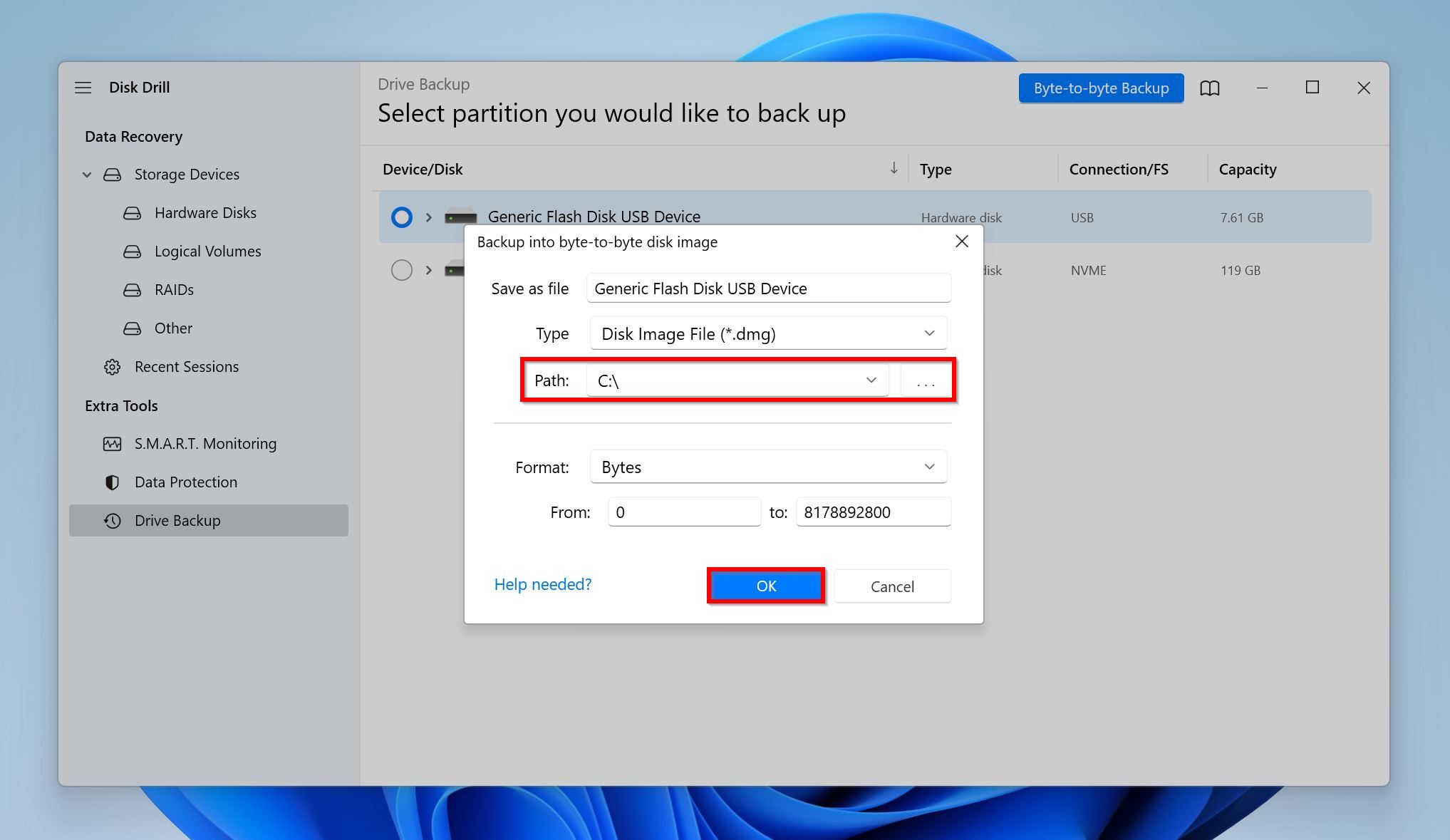The image size is (1450, 840).
Task: Select the second unlabeled disk radio button
Action: tap(401, 270)
